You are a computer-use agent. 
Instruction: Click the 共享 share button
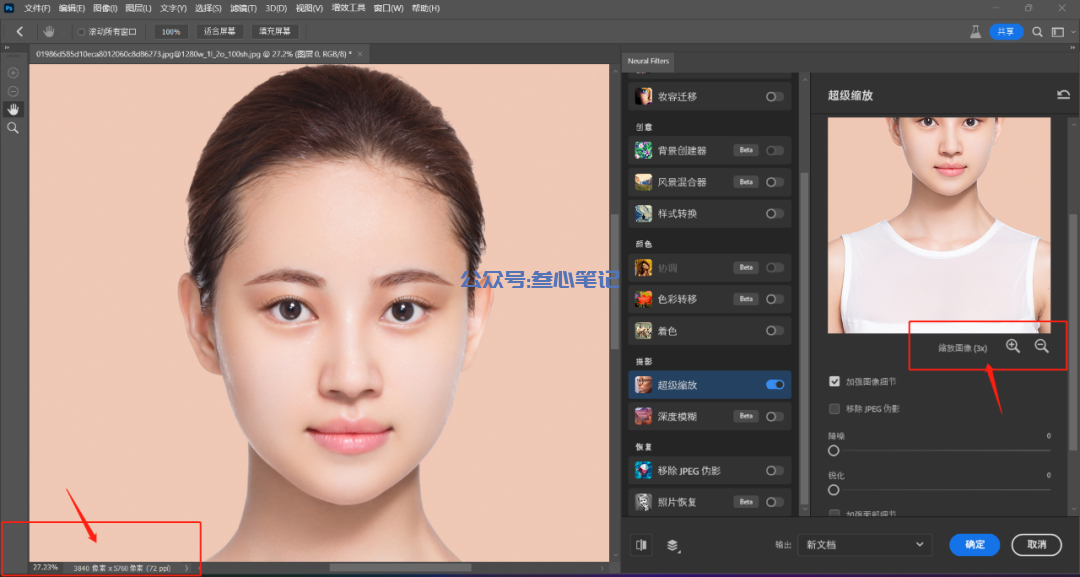tap(1006, 32)
